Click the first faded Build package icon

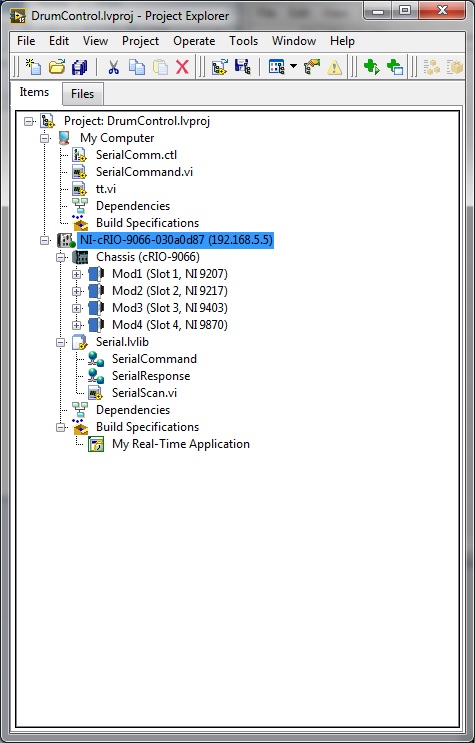click(431, 67)
